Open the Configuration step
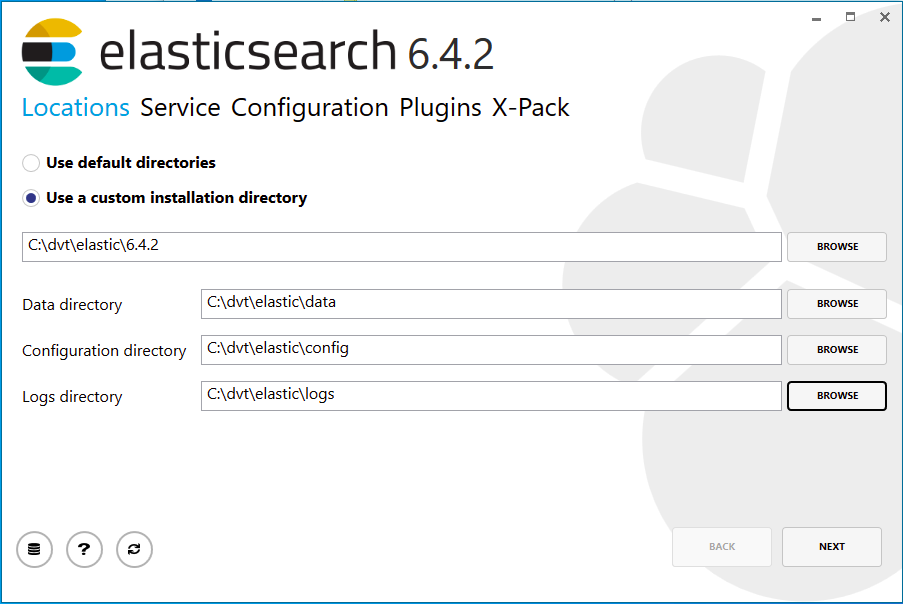The image size is (903, 604). coord(310,108)
